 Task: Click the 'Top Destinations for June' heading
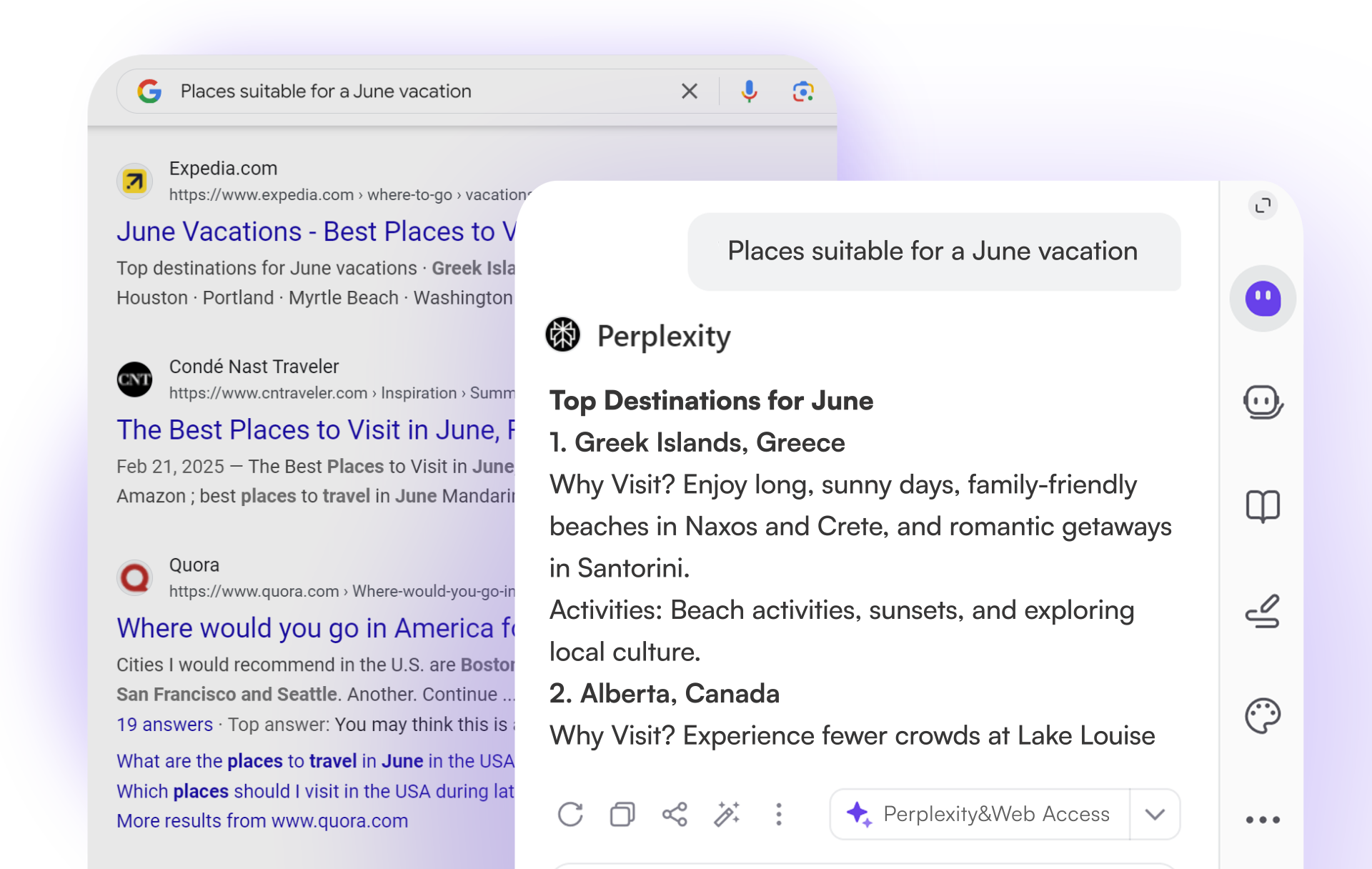(711, 401)
